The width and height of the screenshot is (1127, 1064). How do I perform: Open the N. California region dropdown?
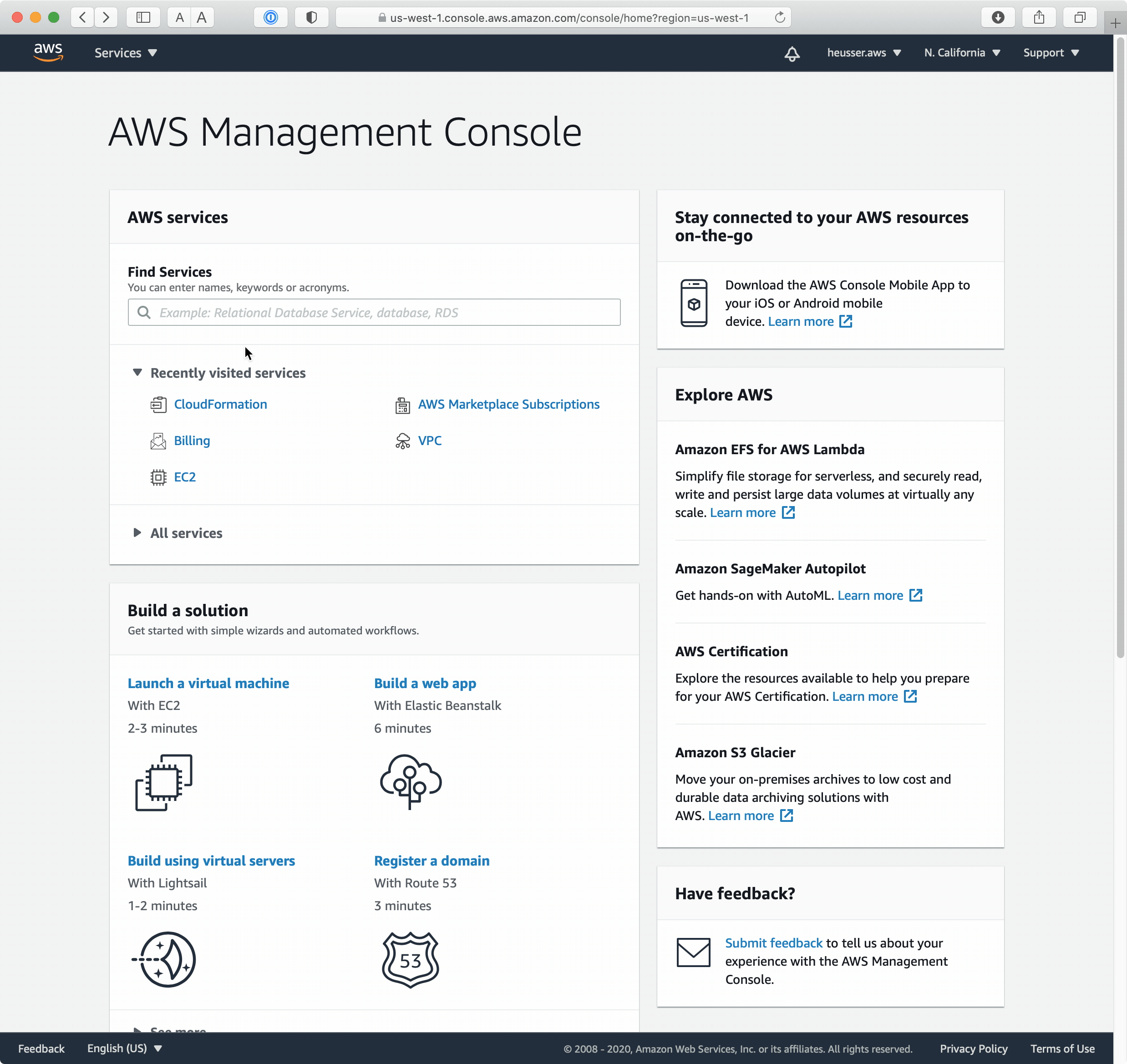click(x=962, y=53)
